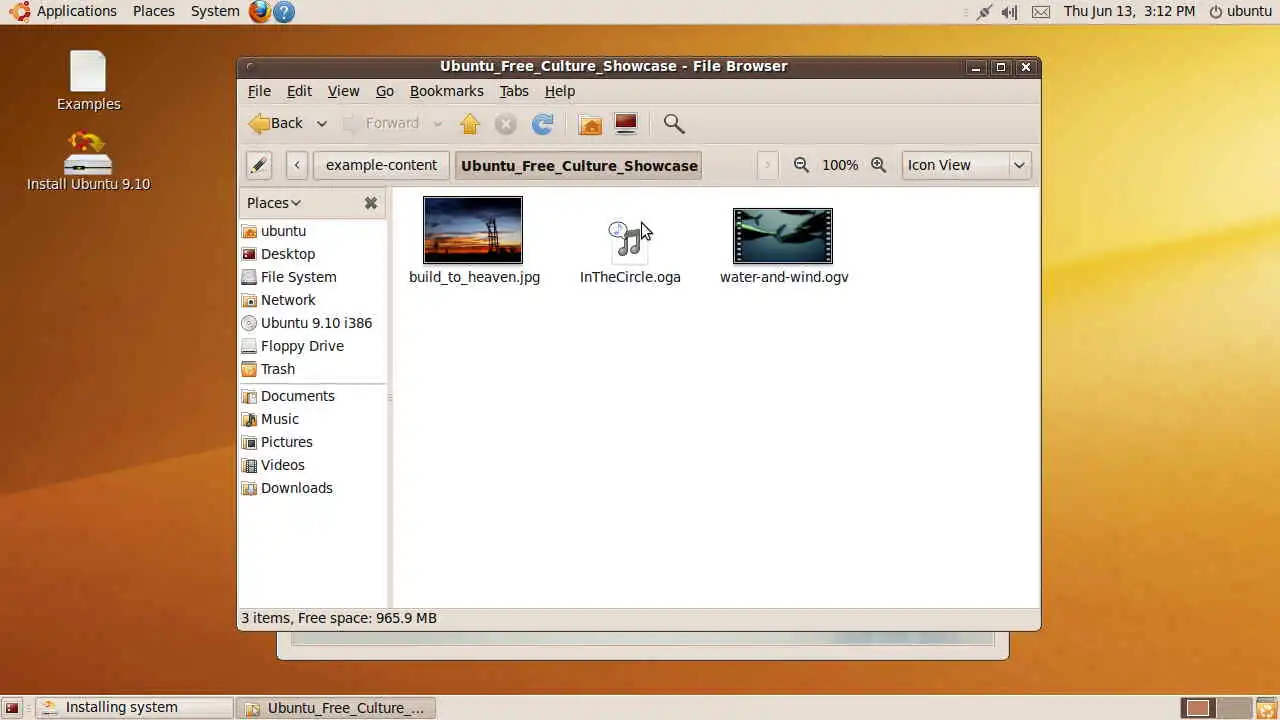
Task: Go up to parent folder arrow icon
Action: click(470, 124)
